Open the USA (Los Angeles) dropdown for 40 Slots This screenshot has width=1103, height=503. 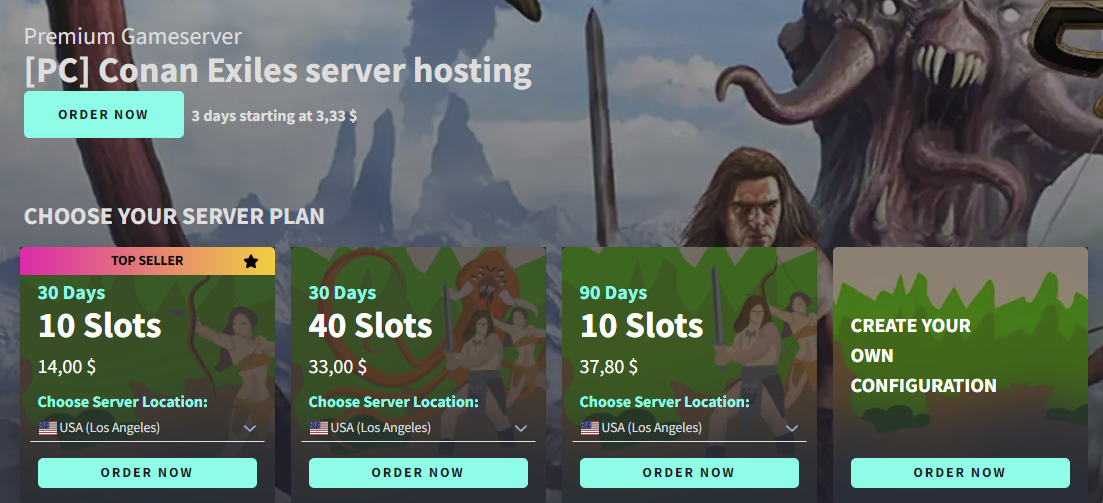418,428
